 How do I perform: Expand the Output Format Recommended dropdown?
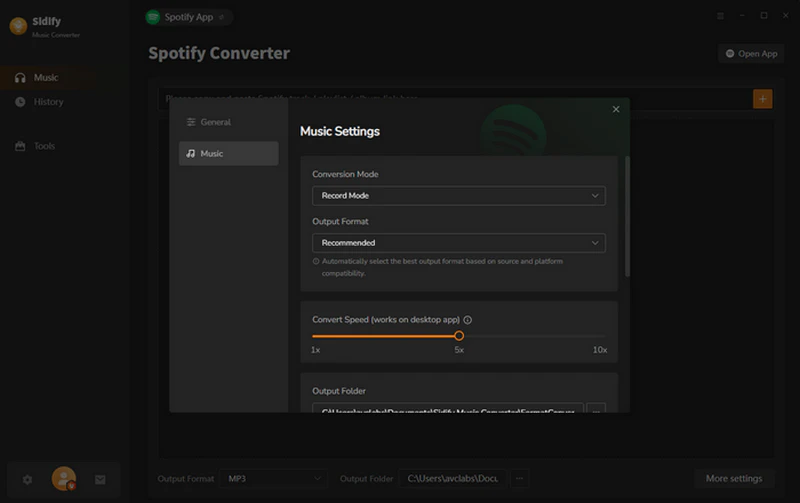459,243
